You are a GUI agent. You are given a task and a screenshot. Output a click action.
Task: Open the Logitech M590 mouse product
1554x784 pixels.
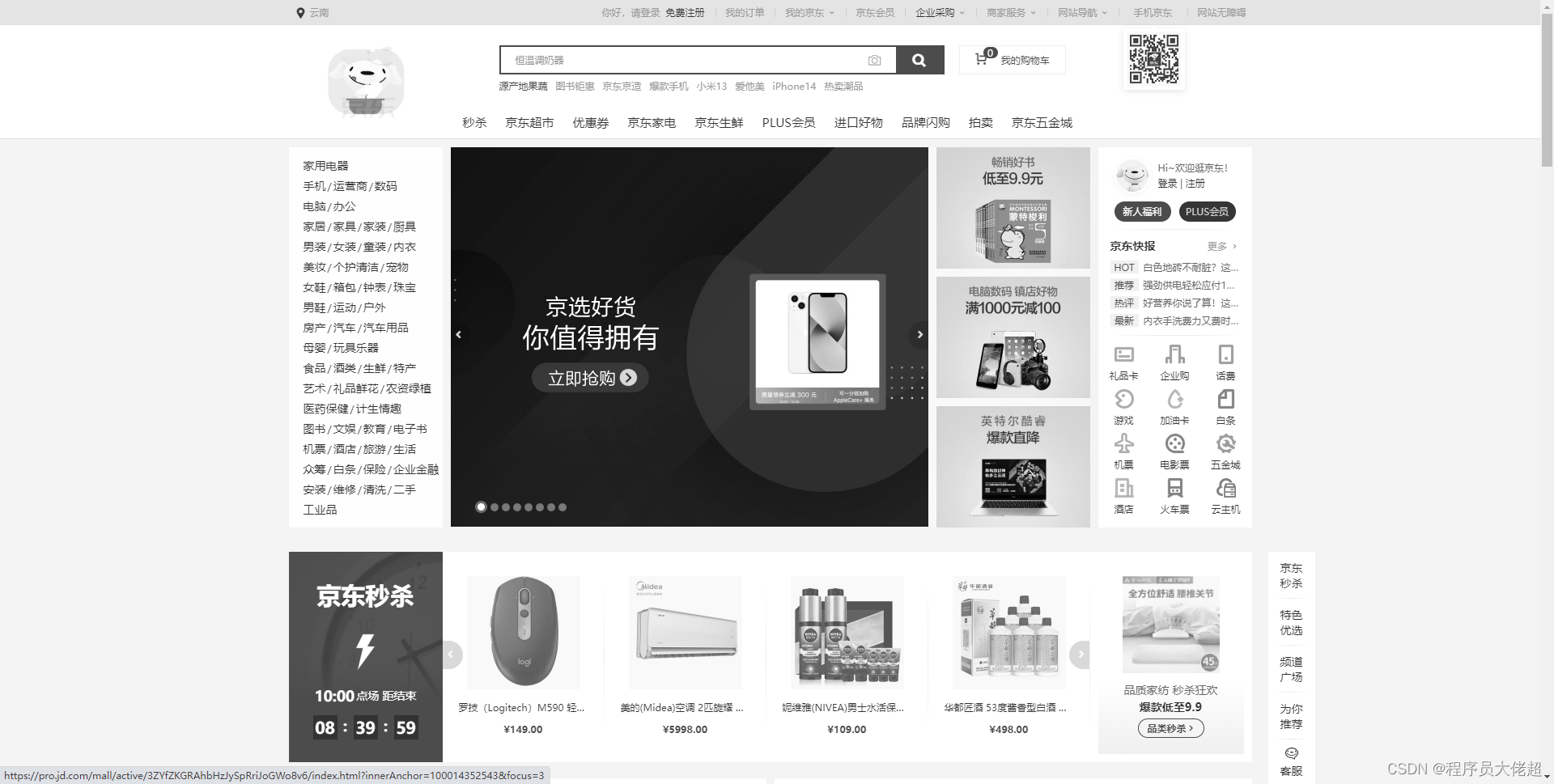click(523, 655)
